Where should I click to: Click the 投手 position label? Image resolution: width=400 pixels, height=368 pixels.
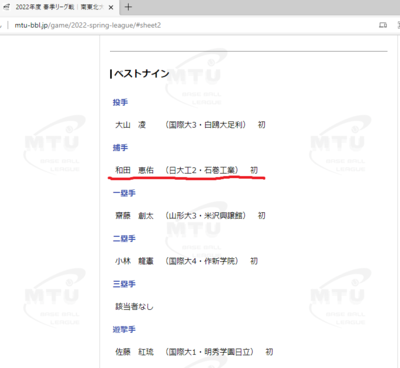[120, 102]
